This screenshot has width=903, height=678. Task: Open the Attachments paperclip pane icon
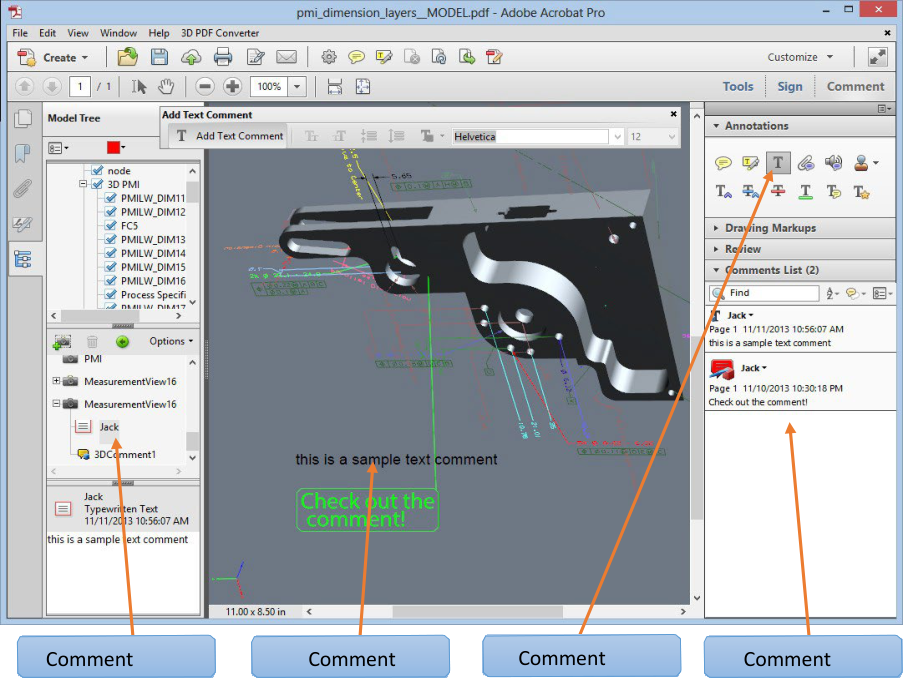[x=22, y=188]
